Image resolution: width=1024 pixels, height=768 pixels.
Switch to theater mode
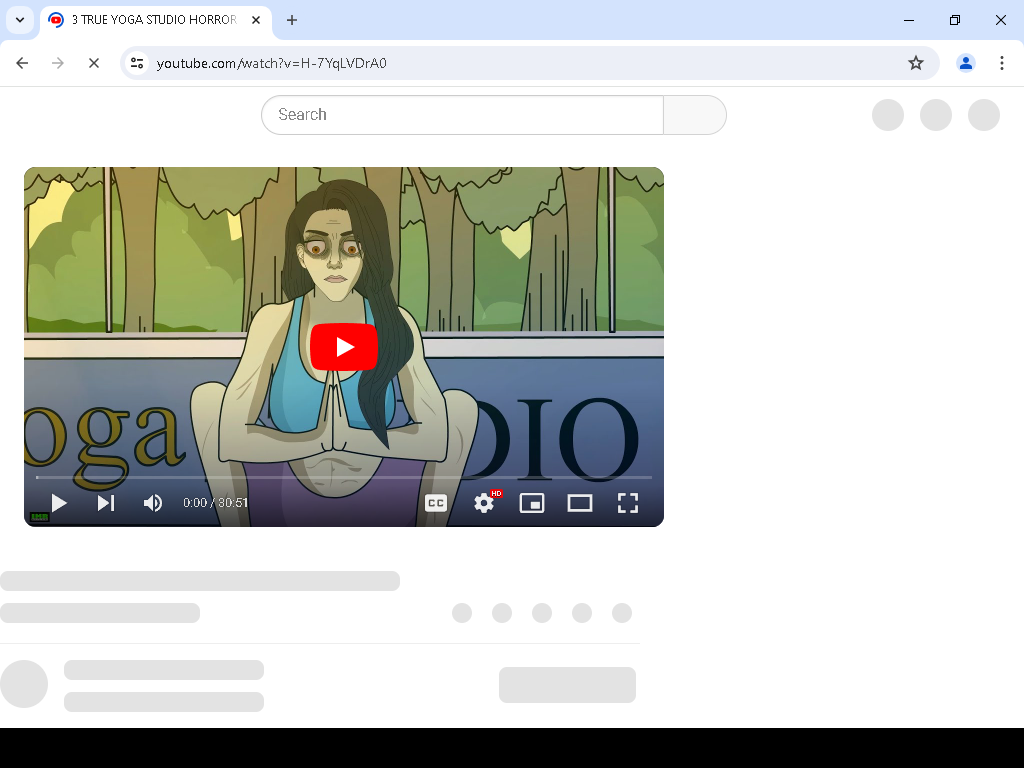(x=580, y=503)
